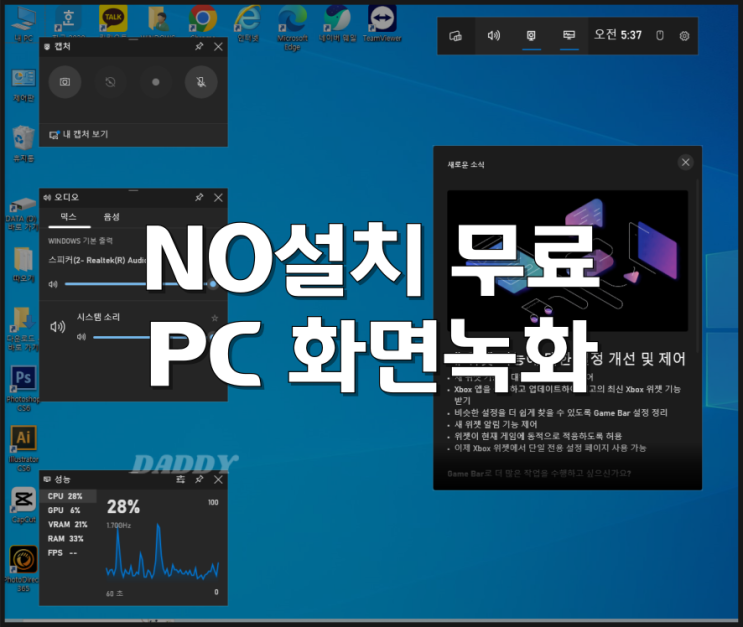Adjust the 시스템 소리 volume slider
The width and height of the screenshot is (743, 627).
(154, 337)
